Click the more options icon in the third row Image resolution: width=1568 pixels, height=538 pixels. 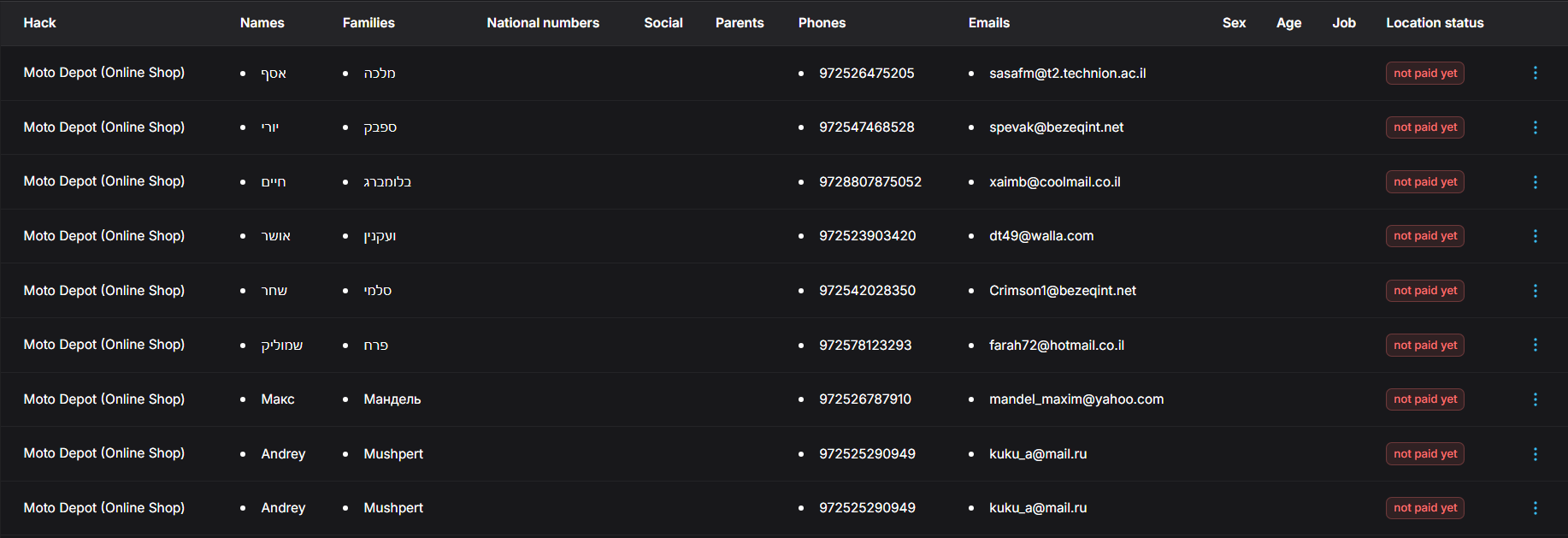coord(1535,182)
